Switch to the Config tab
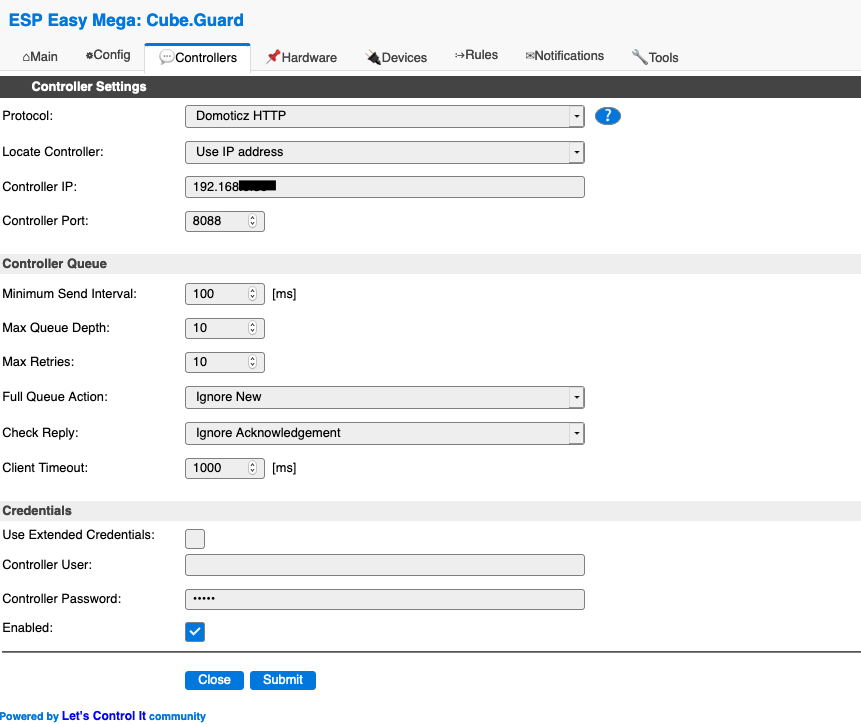 tap(108, 55)
